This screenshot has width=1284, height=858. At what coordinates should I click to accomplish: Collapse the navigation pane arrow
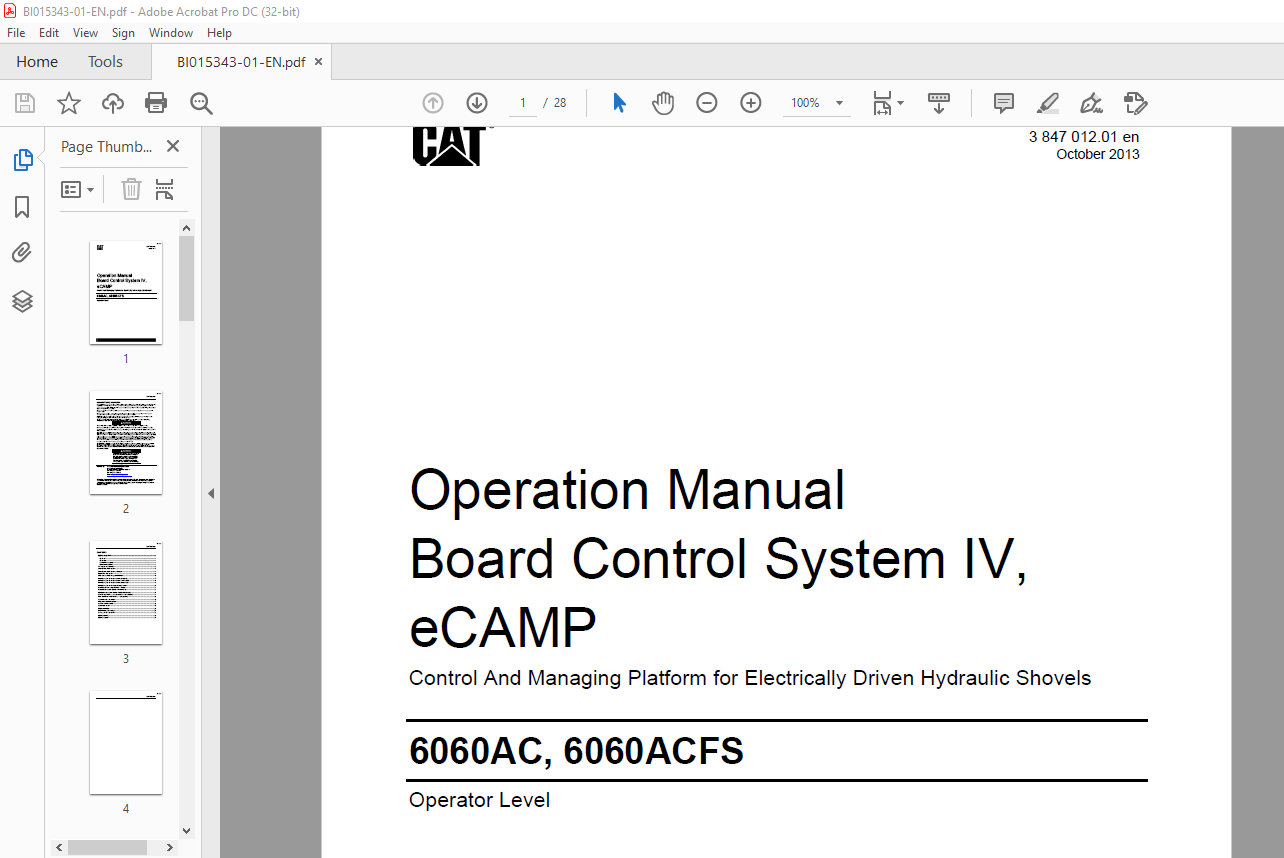coord(211,493)
